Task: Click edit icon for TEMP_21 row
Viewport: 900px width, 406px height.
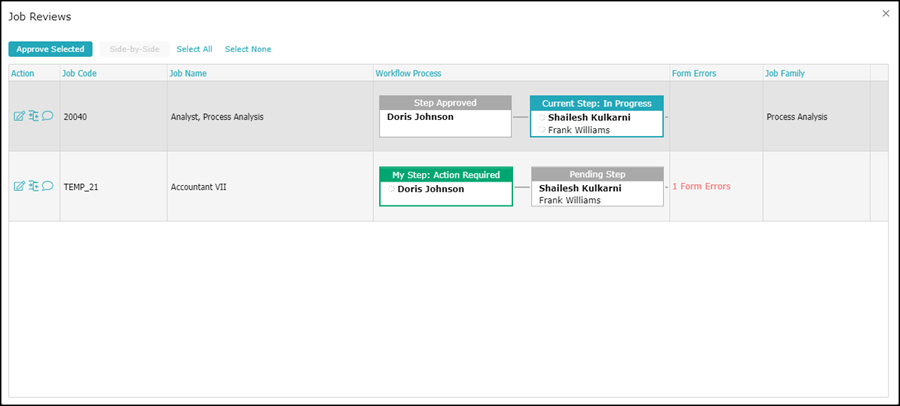Action: click(x=19, y=186)
